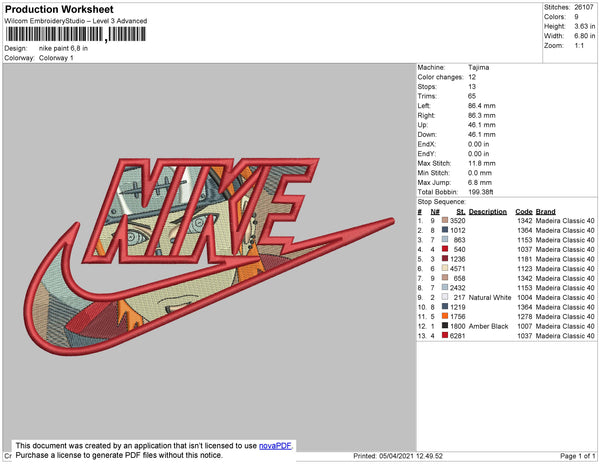Click the stop 12 Amber Black swatch

[x=445, y=326]
